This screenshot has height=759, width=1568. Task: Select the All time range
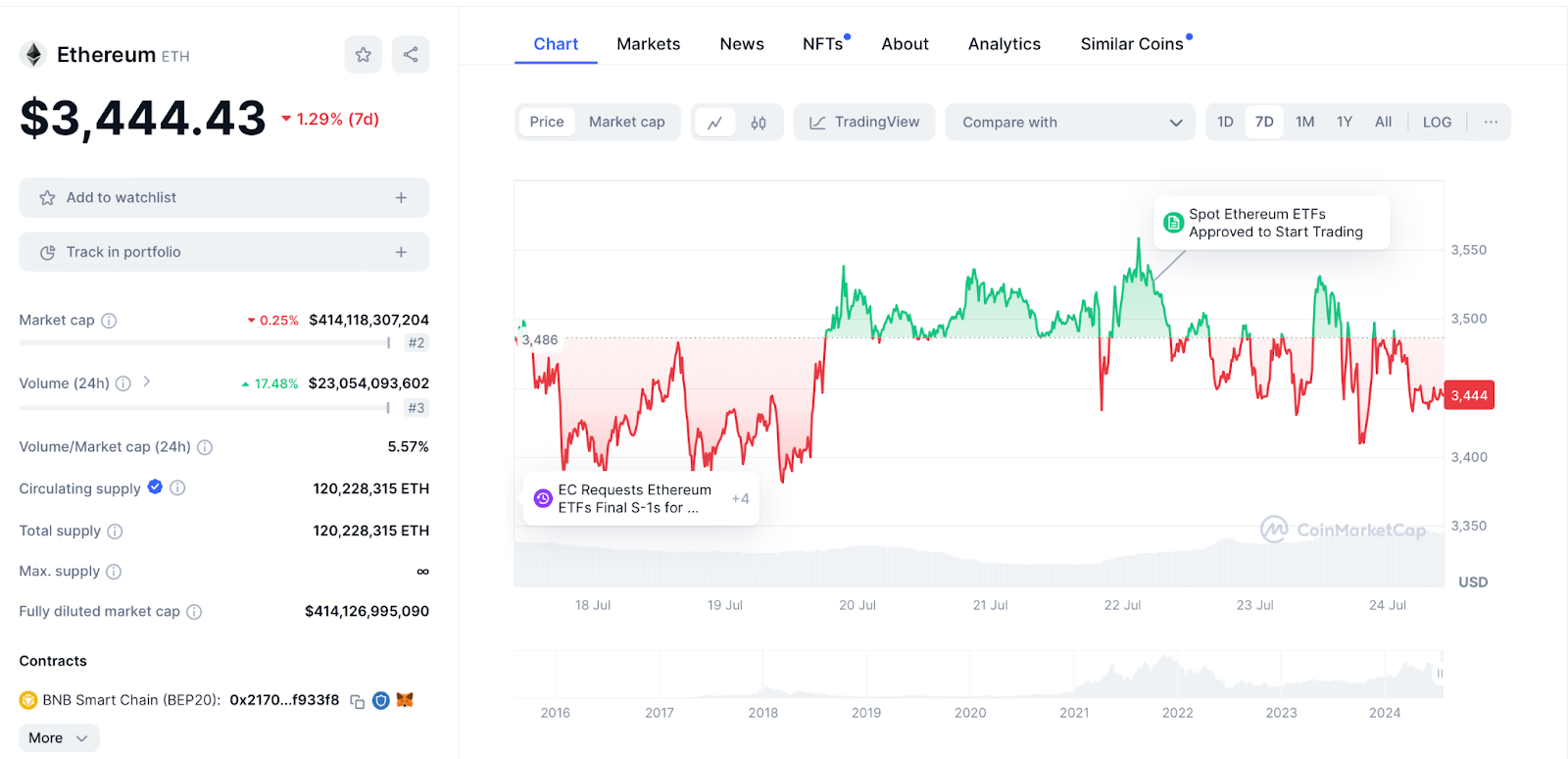(1383, 122)
